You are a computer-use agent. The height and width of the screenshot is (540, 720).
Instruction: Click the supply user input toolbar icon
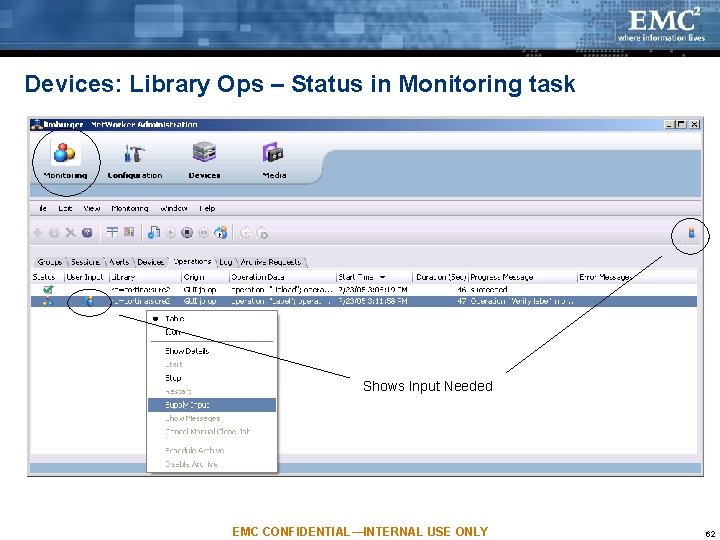pos(221,232)
